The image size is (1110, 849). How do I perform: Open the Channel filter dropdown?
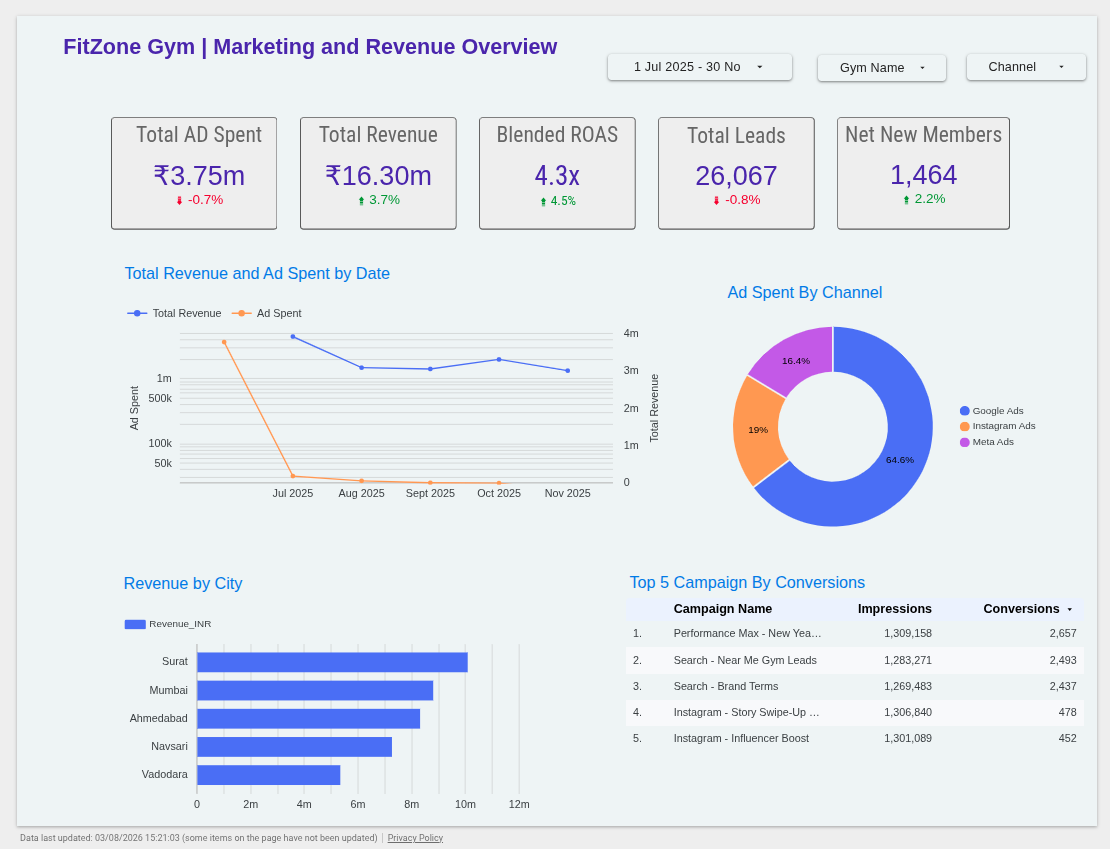point(1026,67)
